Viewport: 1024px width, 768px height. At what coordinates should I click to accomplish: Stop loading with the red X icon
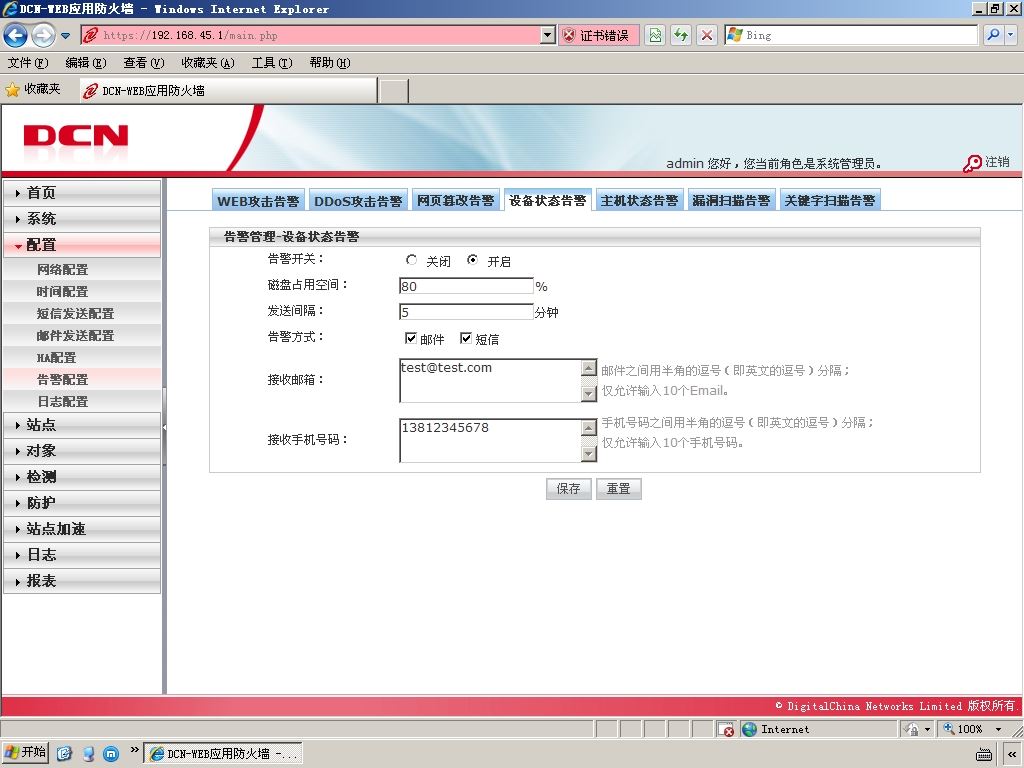point(707,35)
